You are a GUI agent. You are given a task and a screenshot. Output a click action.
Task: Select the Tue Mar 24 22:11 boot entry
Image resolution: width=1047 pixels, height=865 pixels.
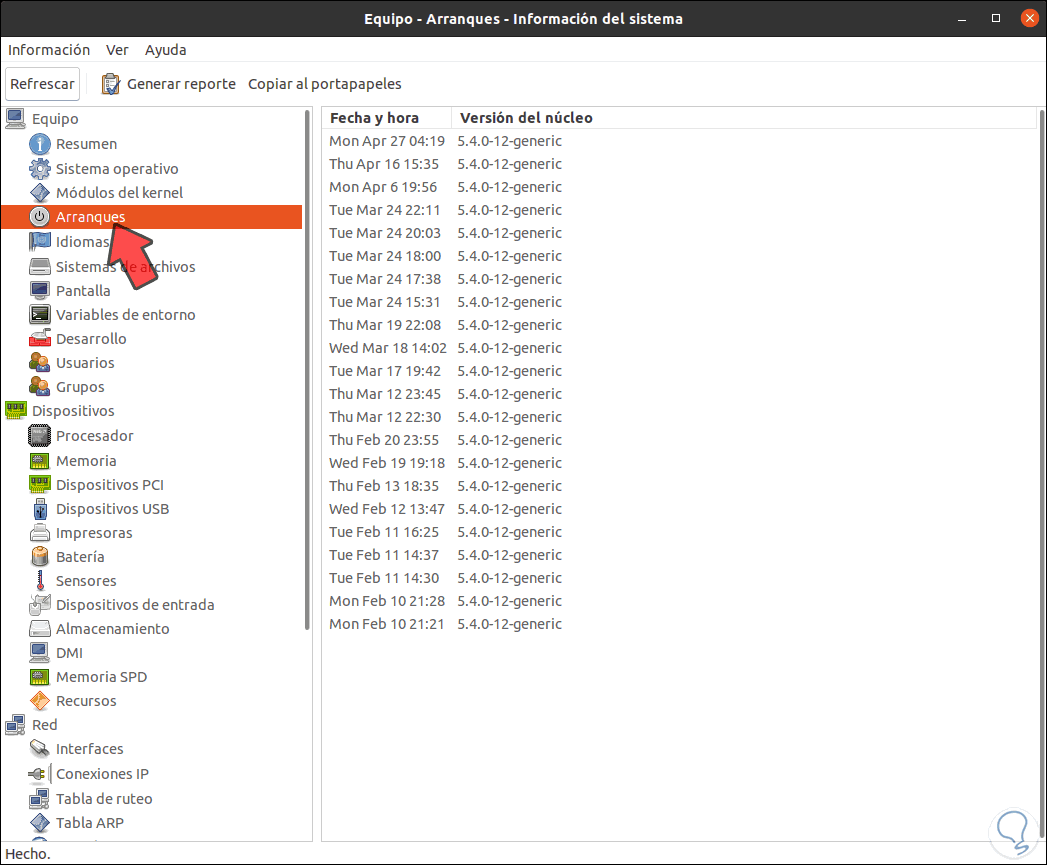pos(679,210)
